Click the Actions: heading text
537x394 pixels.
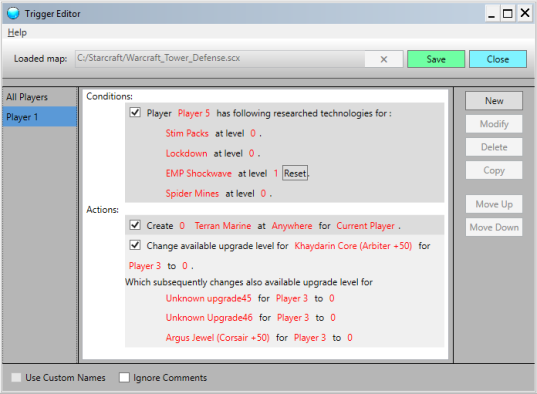point(102,210)
